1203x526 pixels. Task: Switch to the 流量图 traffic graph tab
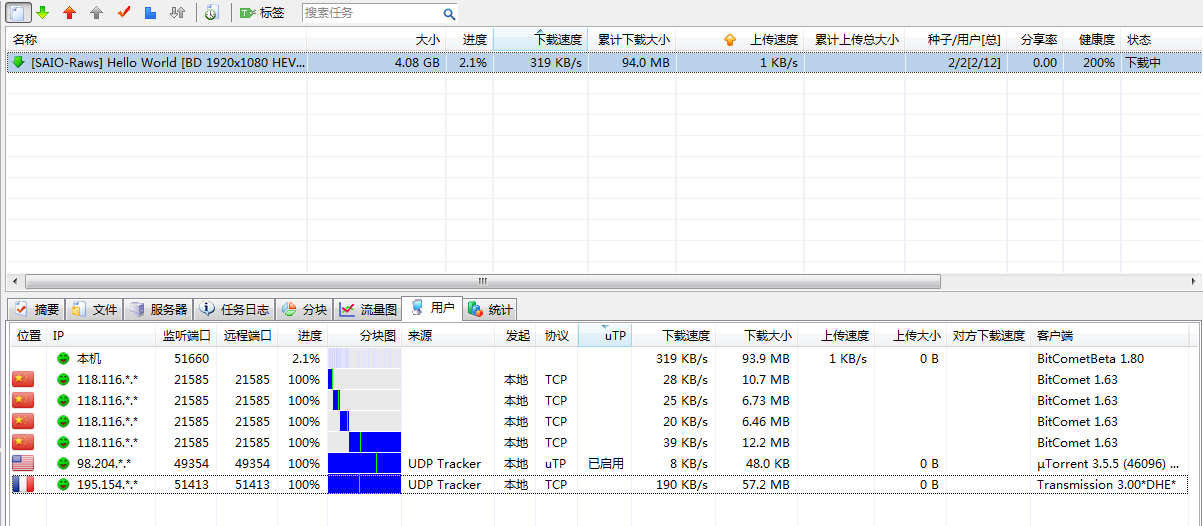pyautogui.click(x=368, y=309)
